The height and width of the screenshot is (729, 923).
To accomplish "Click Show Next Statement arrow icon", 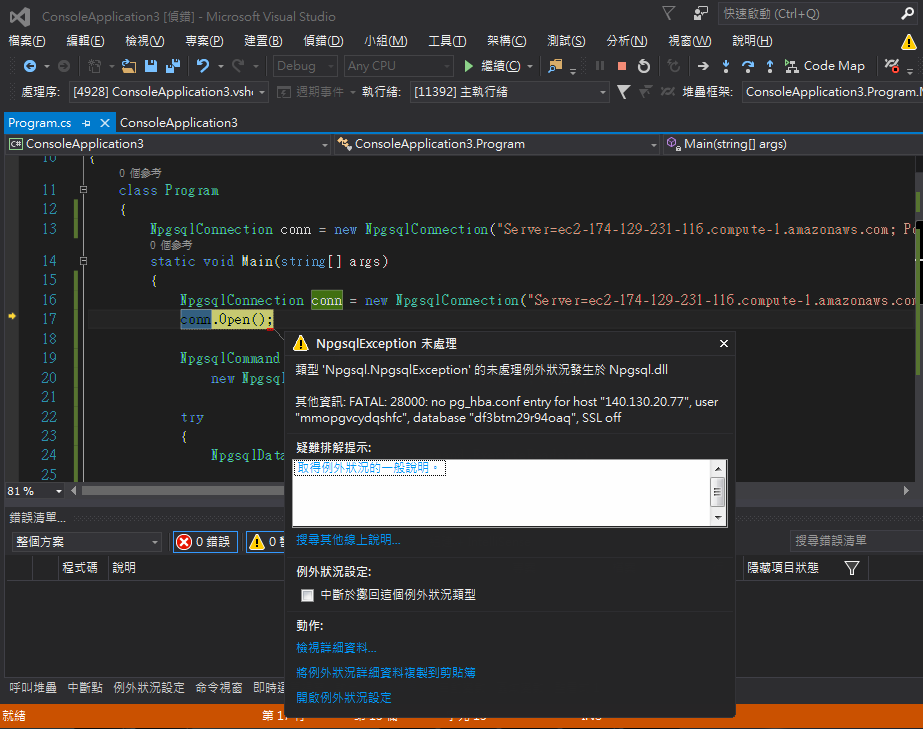I will click(x=703, y=66).
